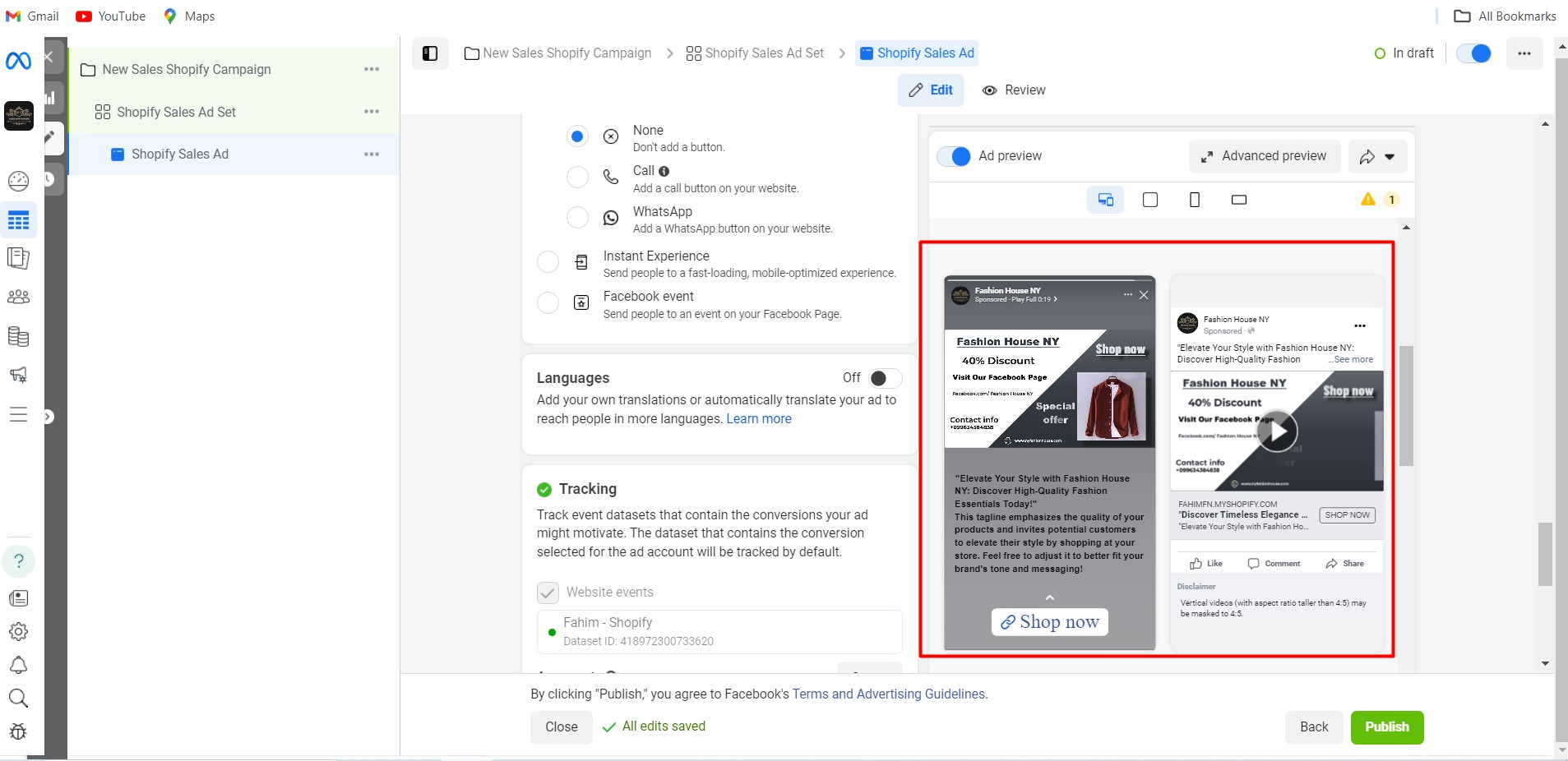Select the WhatsApp radio option
The width and height of the screenshot is (1568, 761).
(x=577, y=217)
